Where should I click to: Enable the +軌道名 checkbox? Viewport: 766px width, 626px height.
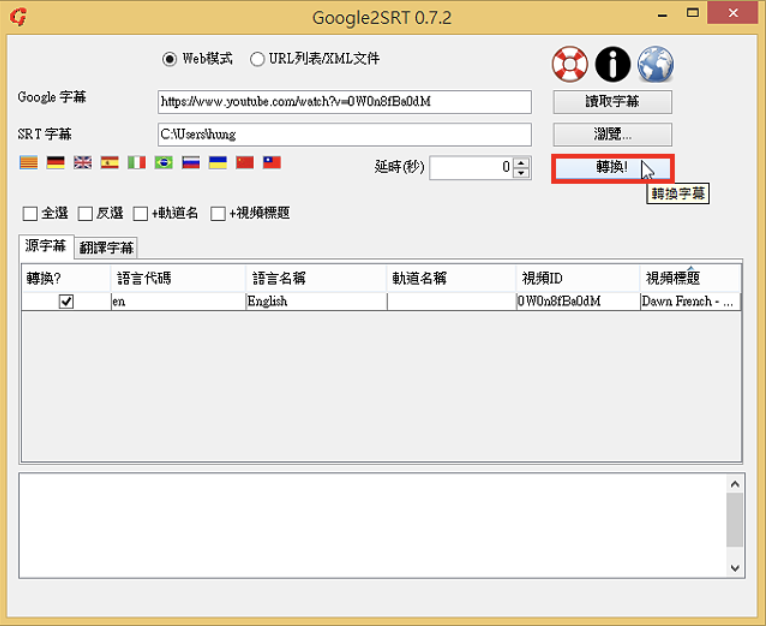point(140,214)
